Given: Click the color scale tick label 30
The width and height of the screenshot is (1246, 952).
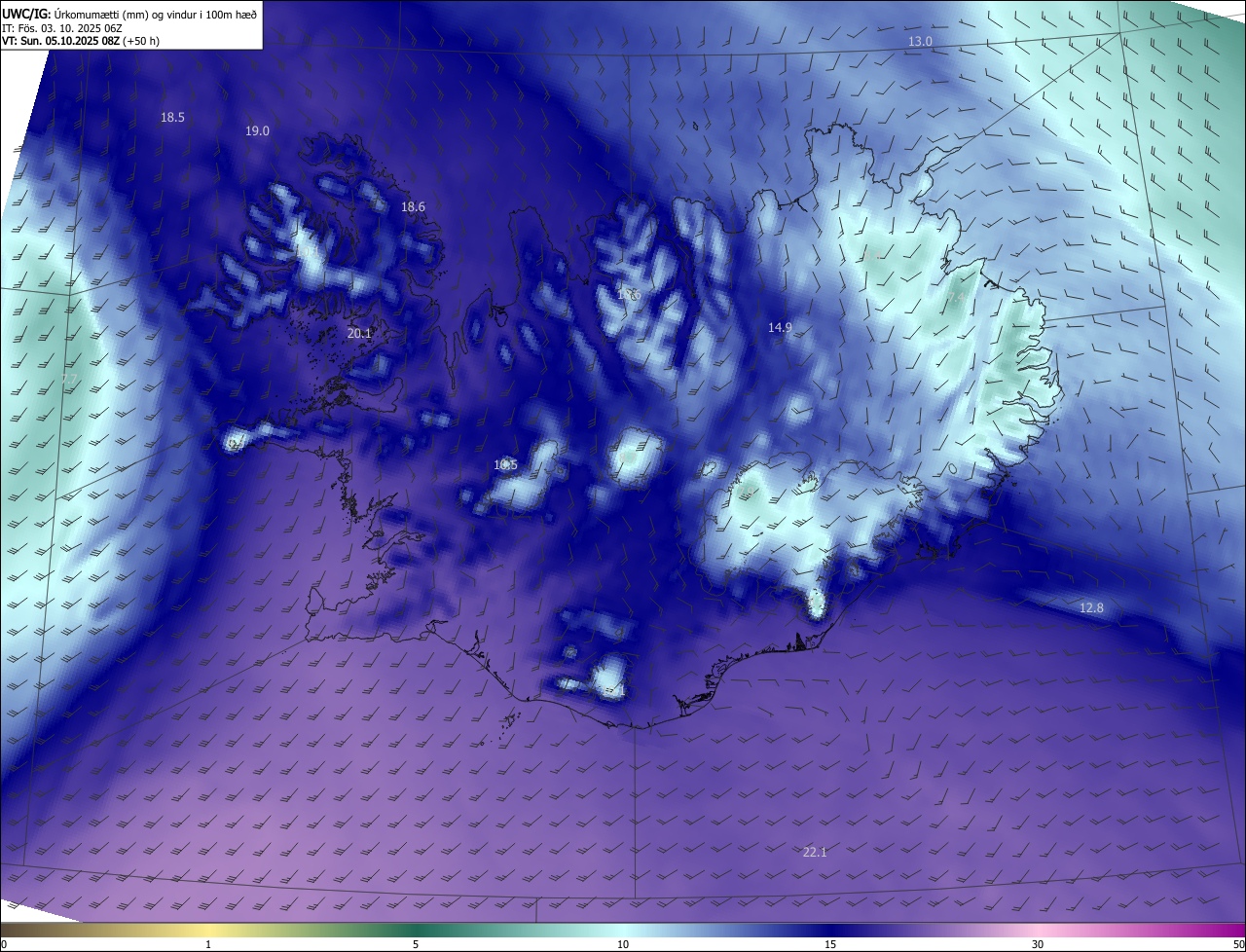Looking at the screenshot, I should 1038,944.
